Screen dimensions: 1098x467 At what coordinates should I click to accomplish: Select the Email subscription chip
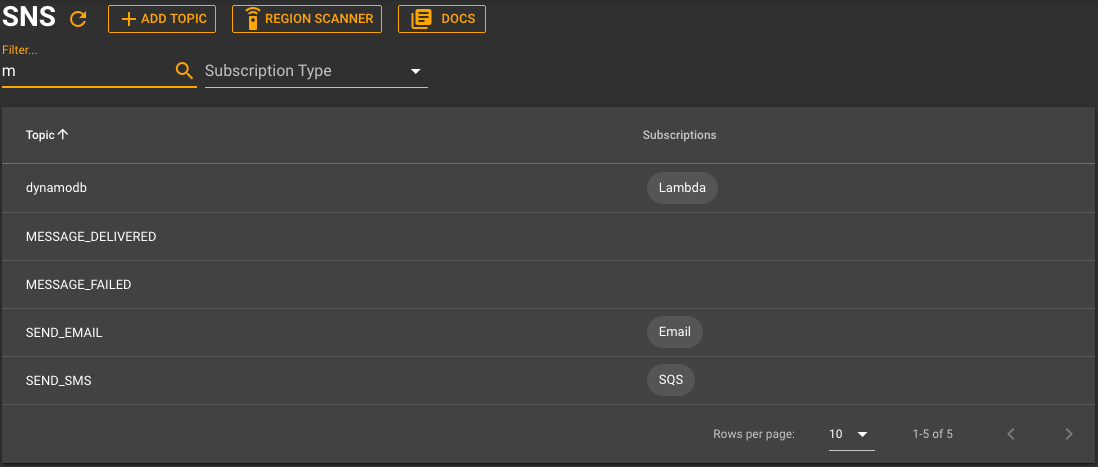click(674, 332)
